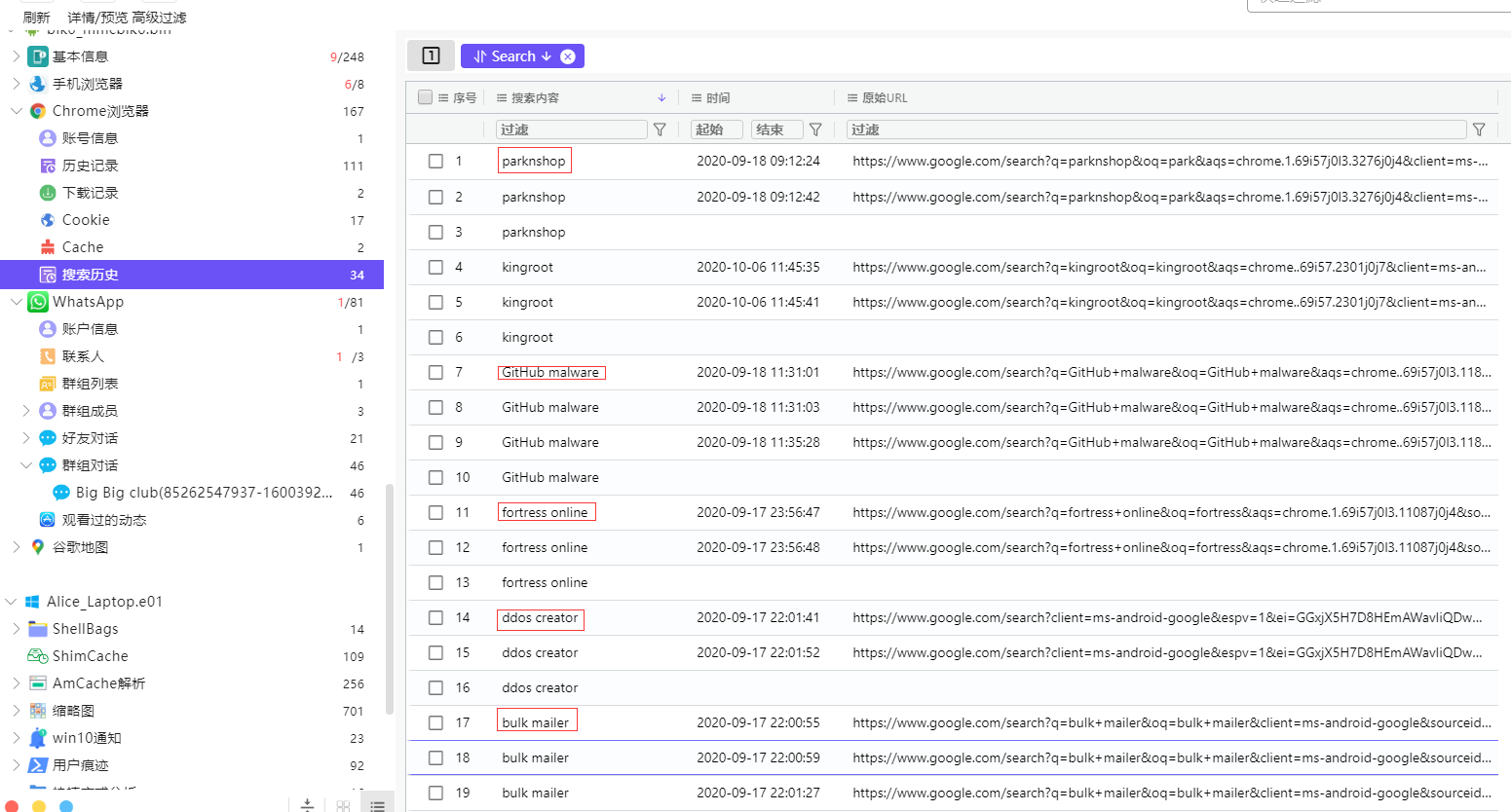Open 历史记录 item icon

[48, 166]
